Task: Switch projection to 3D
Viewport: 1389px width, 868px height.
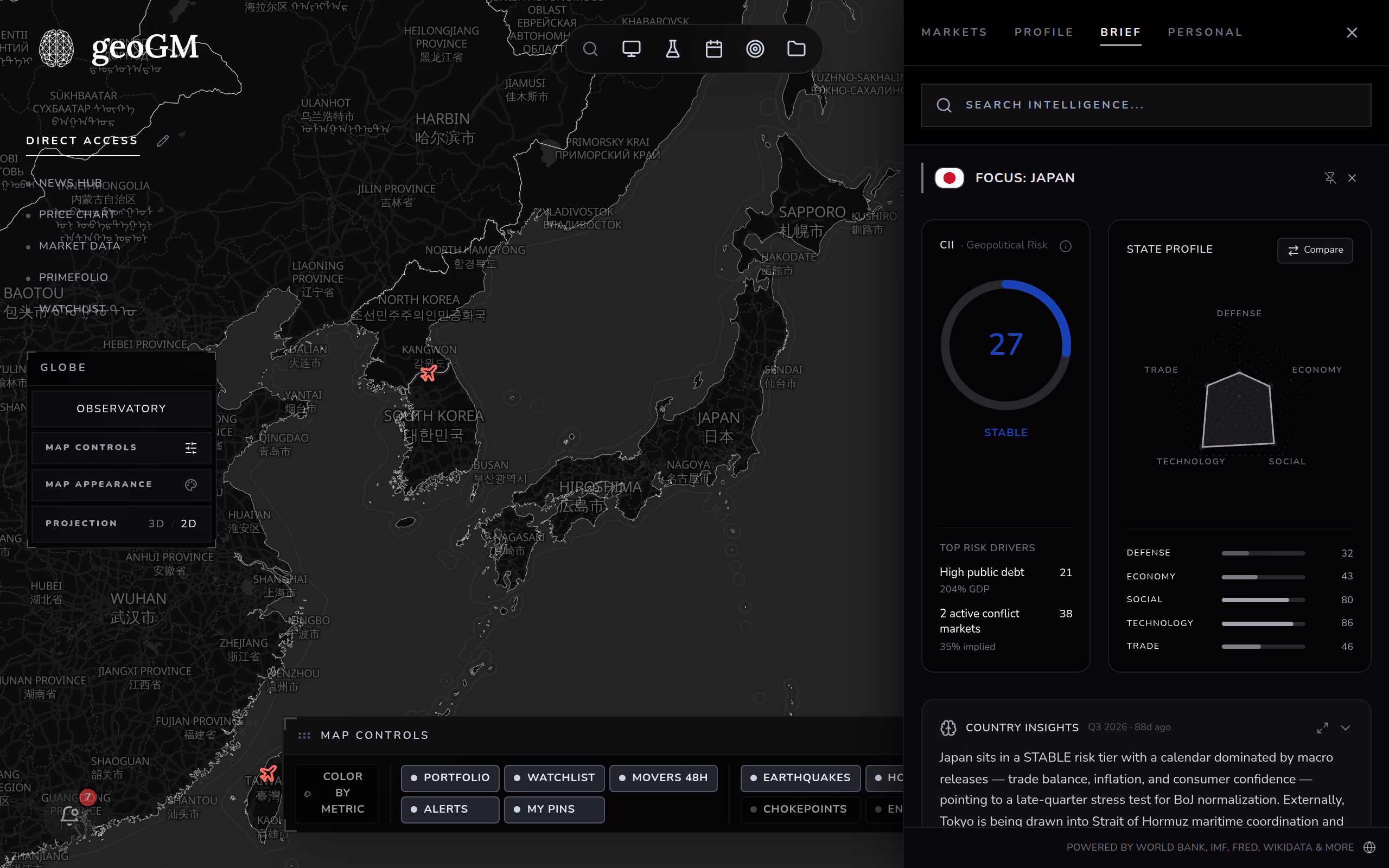Action: (x=156, y=524)
